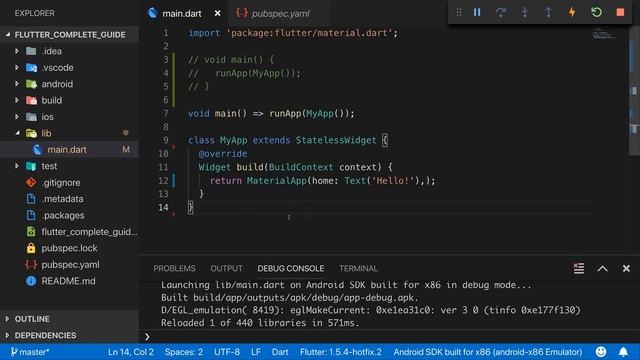This screenshot has height=360, width=640.
Task: Open pubspec.lock in explorer
Action: [x=69, y=248]
